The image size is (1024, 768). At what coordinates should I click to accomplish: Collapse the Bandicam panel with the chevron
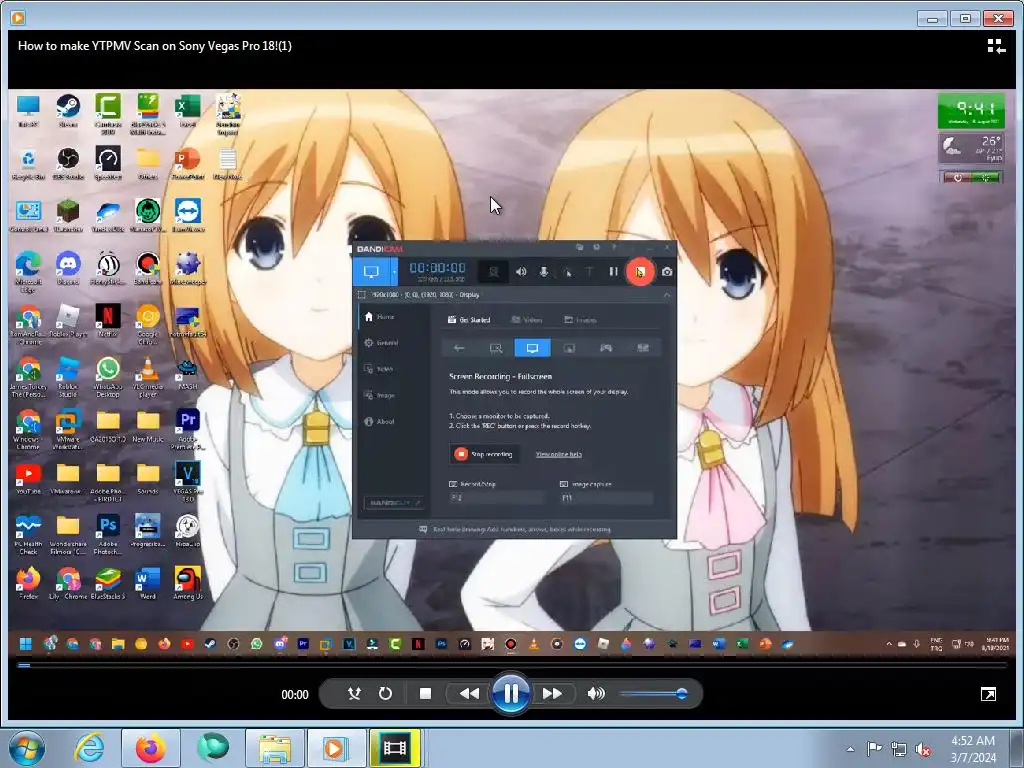666,295
